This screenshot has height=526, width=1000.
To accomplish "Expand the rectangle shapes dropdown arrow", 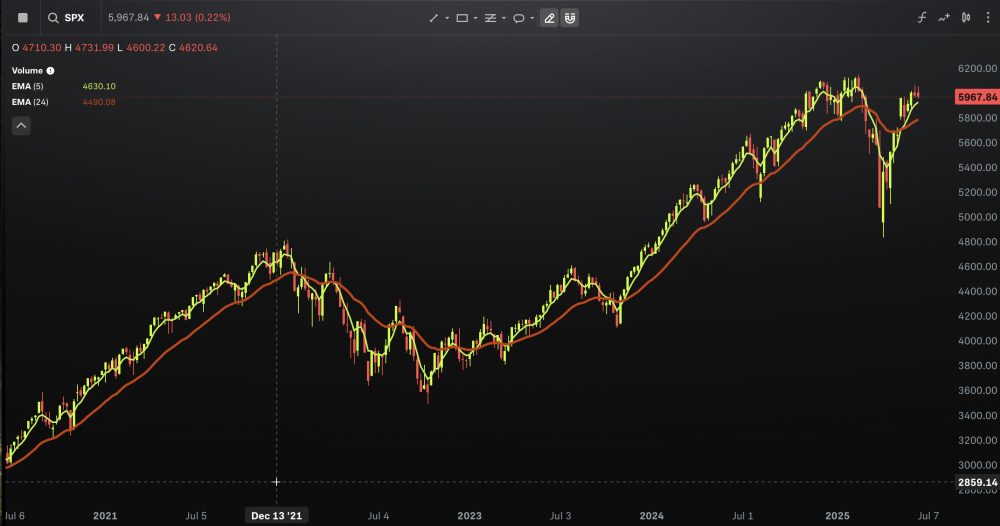I will [x=476, y=18].
